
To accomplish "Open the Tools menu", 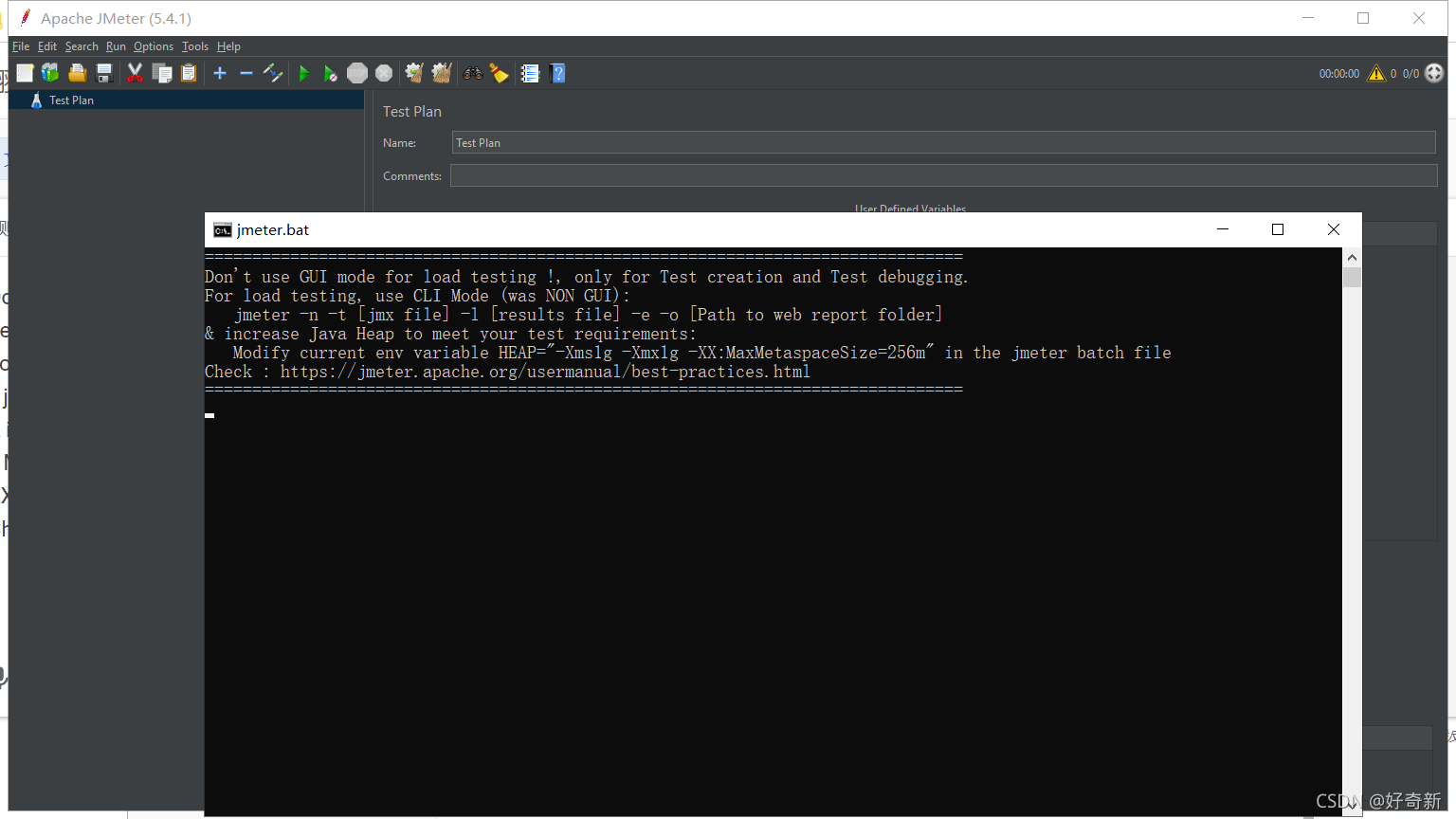I will (x=195, y=46).
